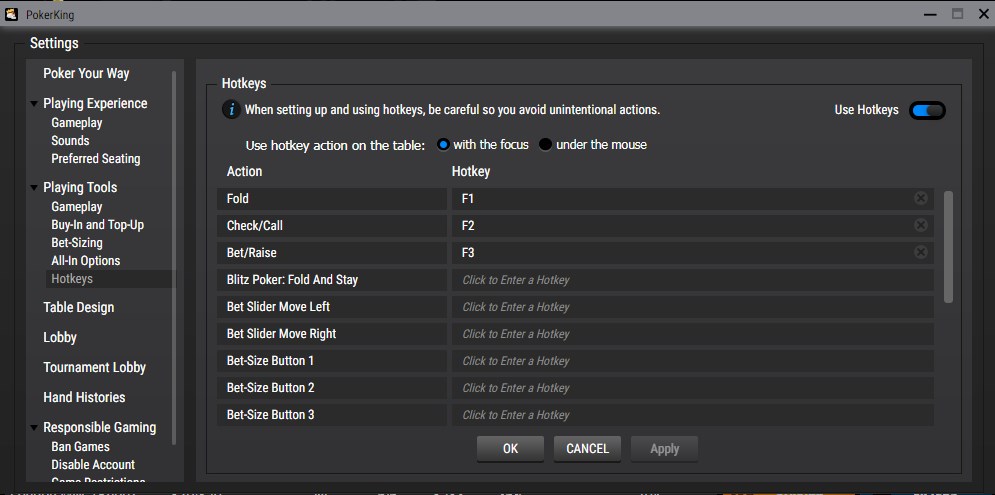Collapse the Playing Experience section arrow
Screen dimensions: 995x495
(x=34, y=103)
